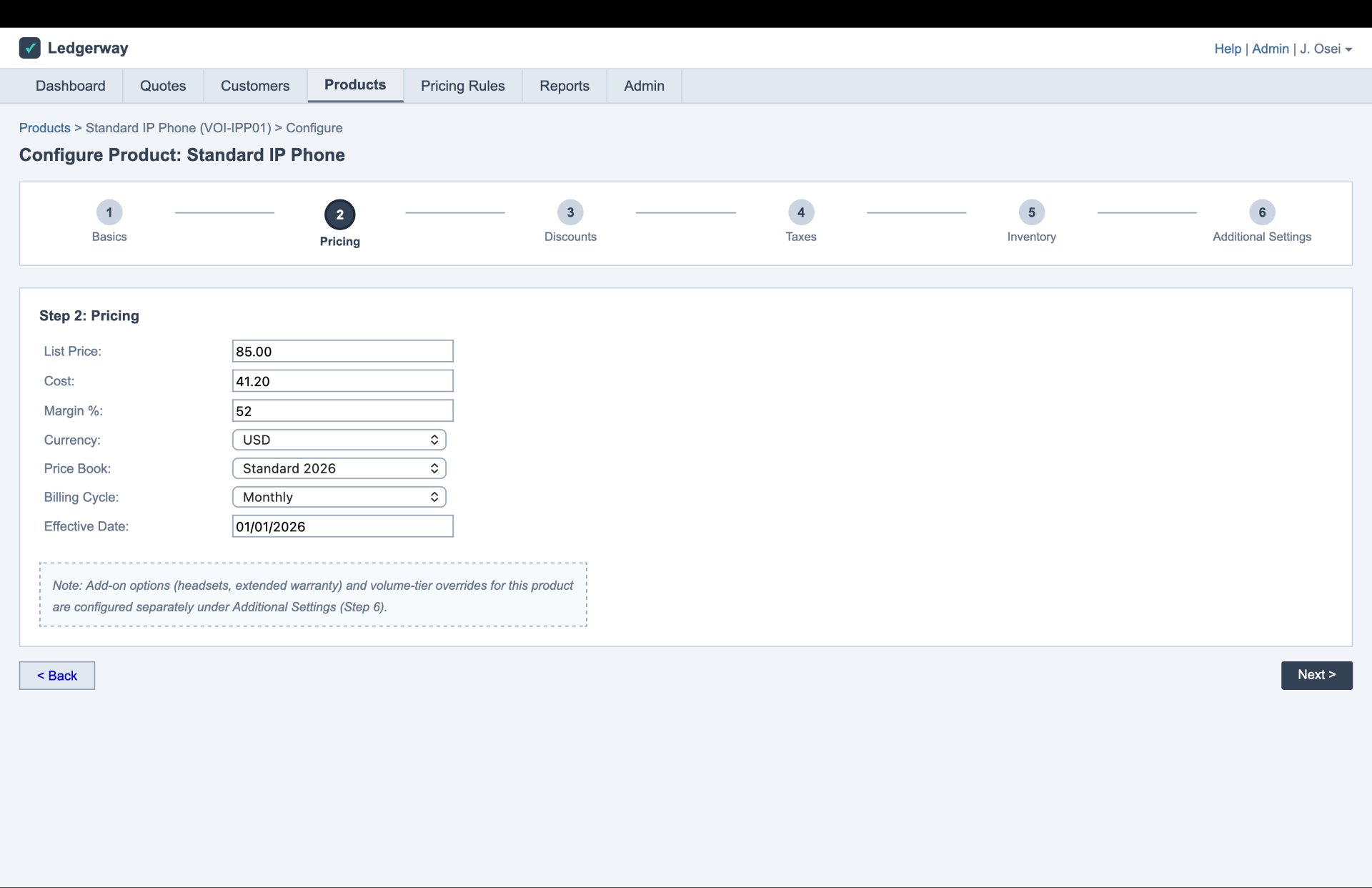Open the Billing Cycle dropdown
The width and height of the screenshot is (1372, 888).
pyautogui.click(x=339, y=497)
